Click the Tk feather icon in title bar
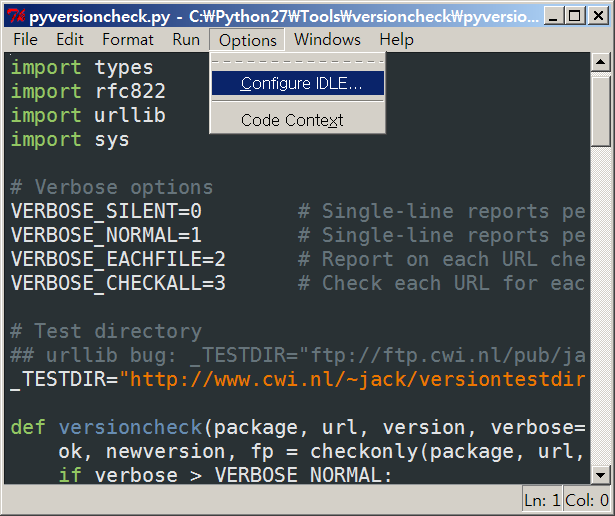The image size is (615, 516). coord(16,16)
